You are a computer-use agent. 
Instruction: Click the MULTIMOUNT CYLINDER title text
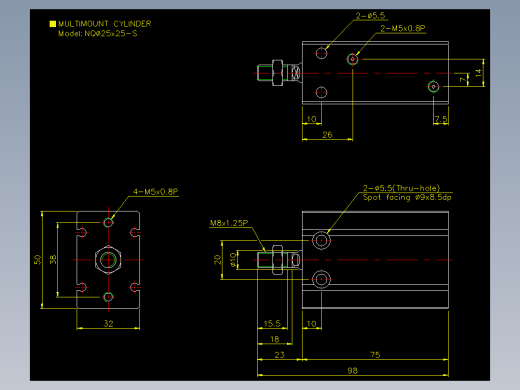point(105,24)
